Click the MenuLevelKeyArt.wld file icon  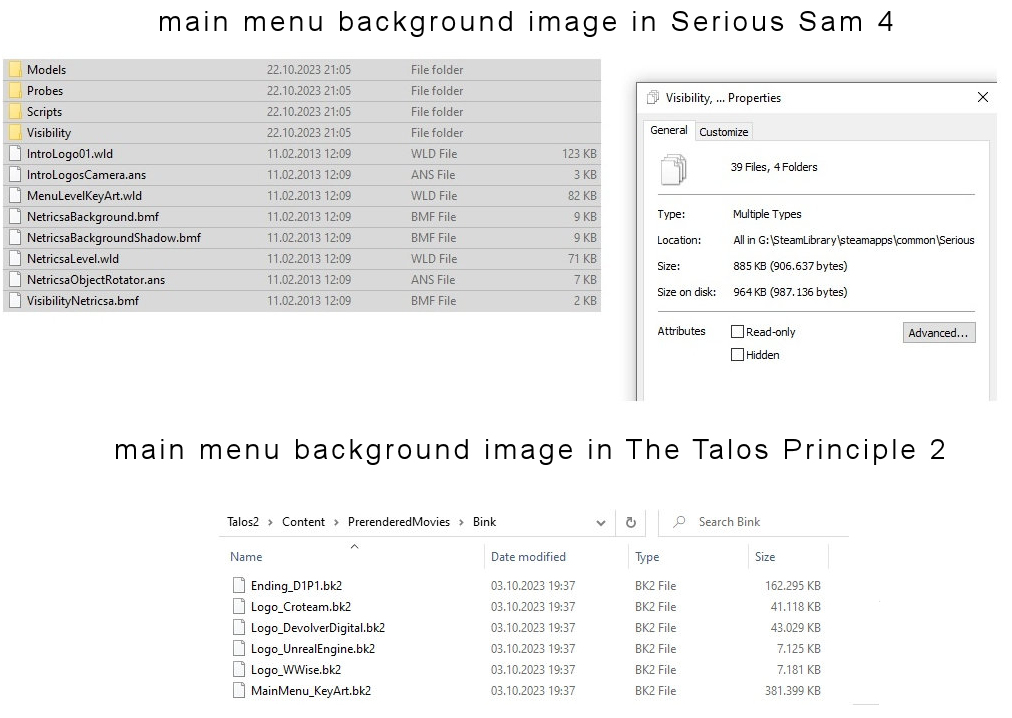tap(15, 196)
